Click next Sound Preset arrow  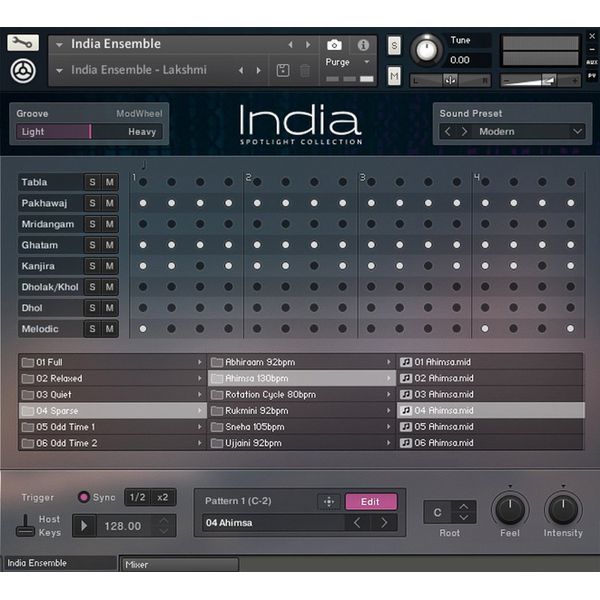[464, 132]
